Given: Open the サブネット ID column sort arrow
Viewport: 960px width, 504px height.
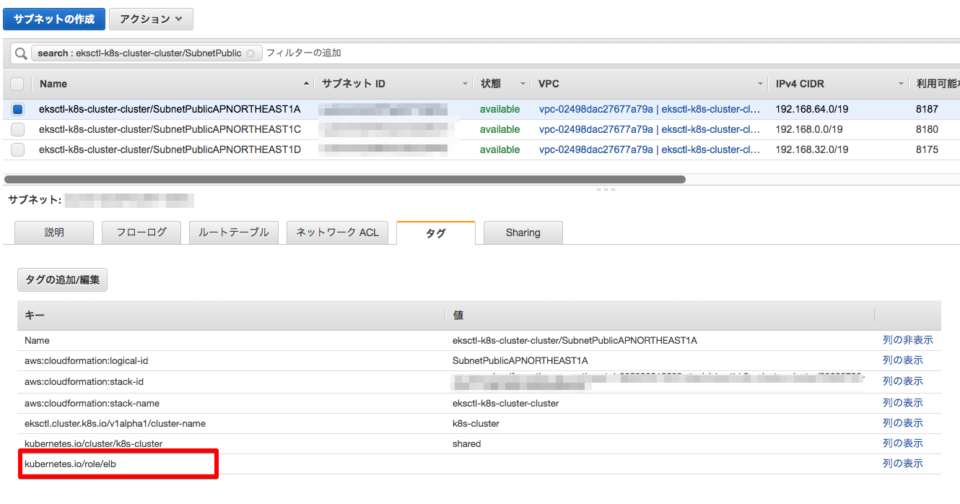Looking at the screenshot, I should point(465,83).
